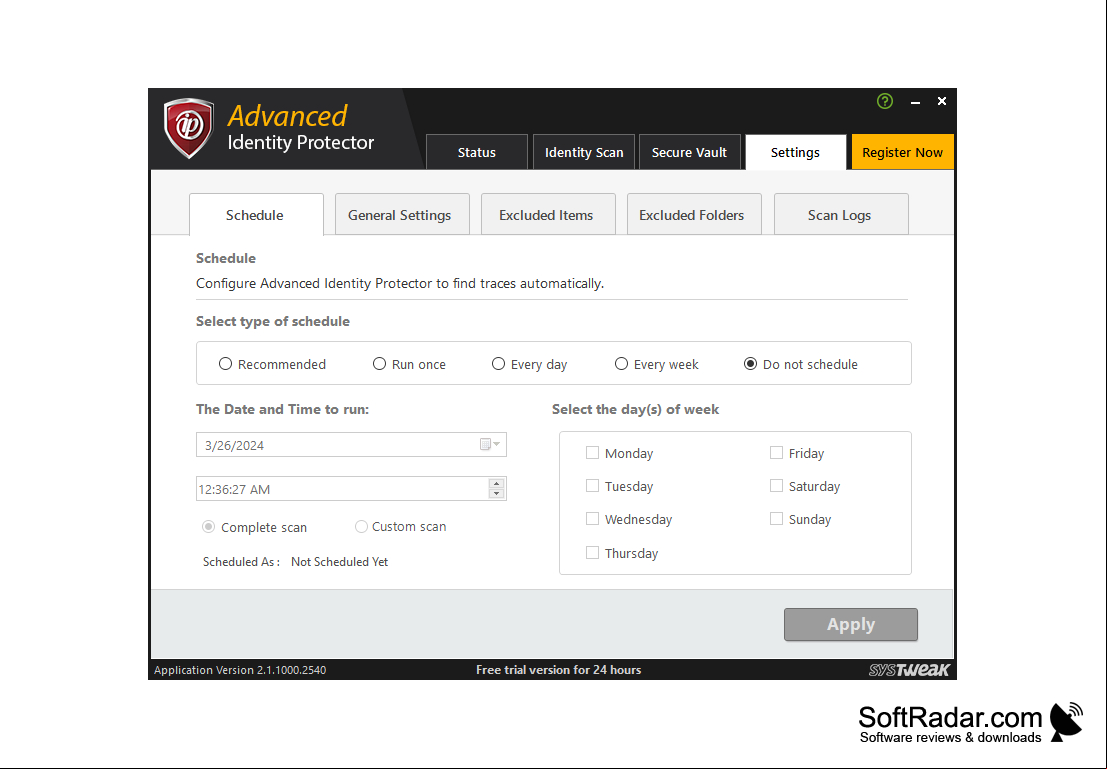The height and width of the screenshot is (769, 1107).
Task: Tick the Friday checkbox
Action: click(776, 453)
